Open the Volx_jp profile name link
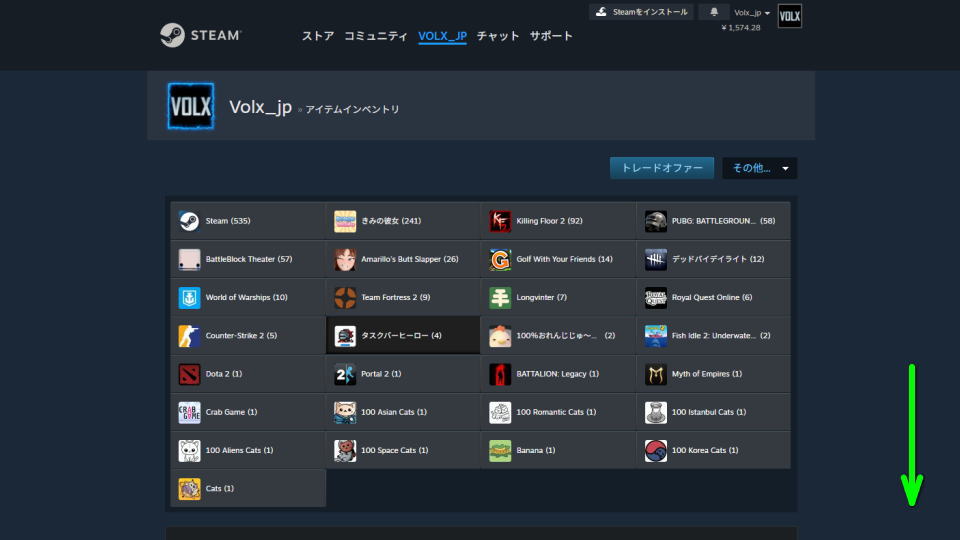This screenshot has height=540, width=960. [260, 107]
